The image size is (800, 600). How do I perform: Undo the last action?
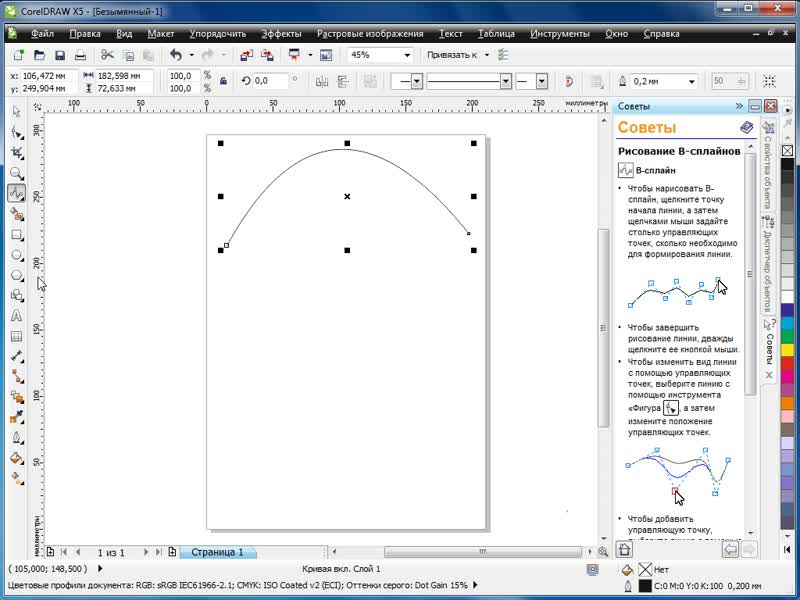[x=176, y=55]
